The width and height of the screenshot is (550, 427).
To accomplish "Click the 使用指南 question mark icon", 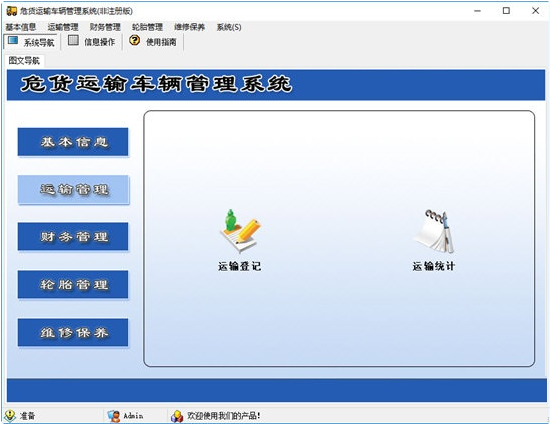I will [134, 40].
